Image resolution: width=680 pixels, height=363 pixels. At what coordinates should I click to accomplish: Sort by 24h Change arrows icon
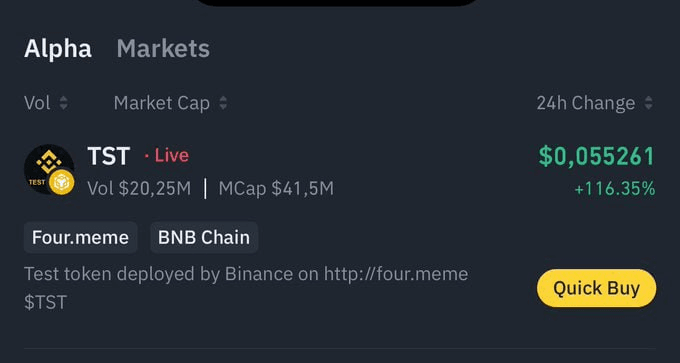point(649,103)
